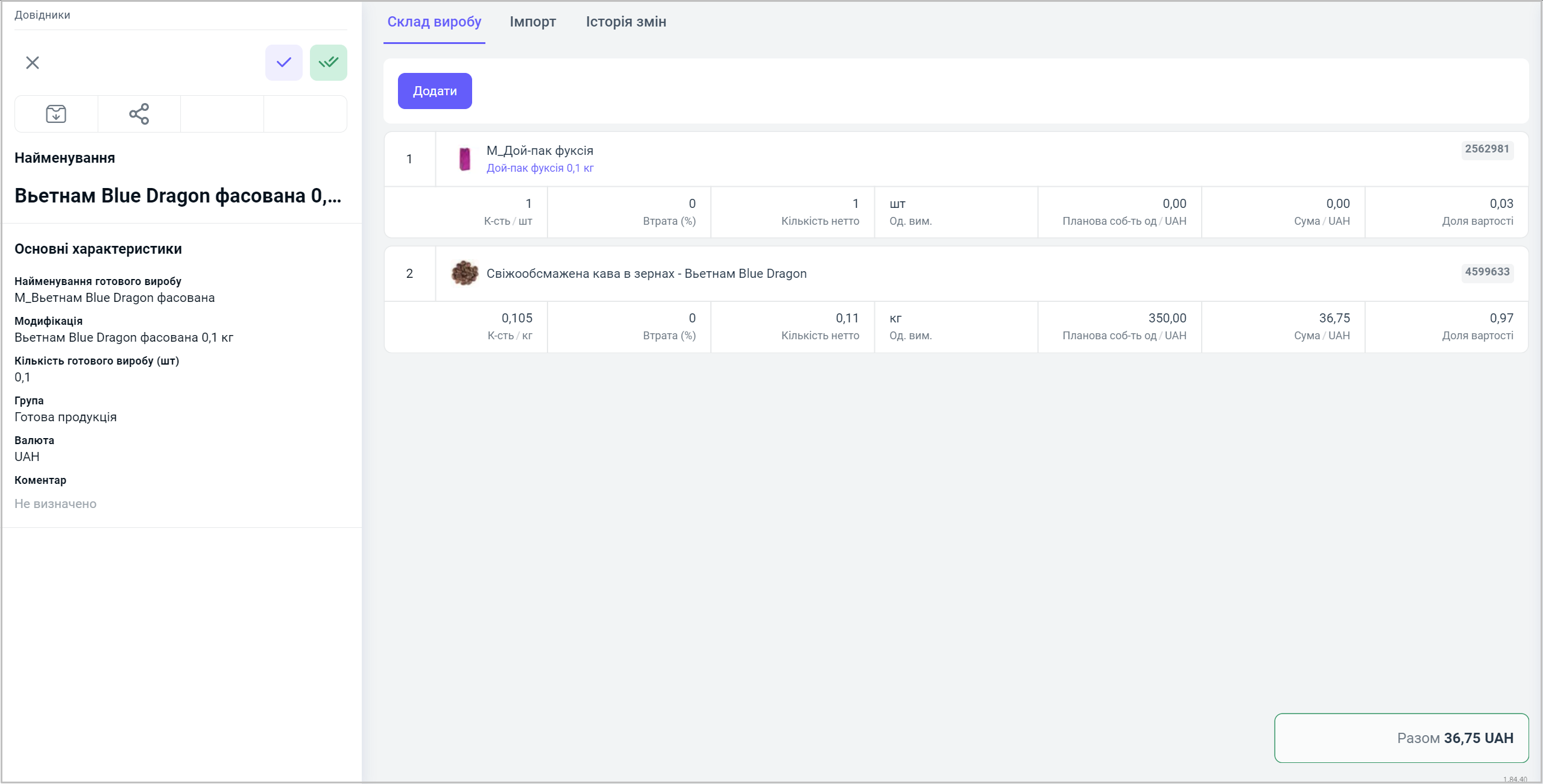Image resolution: width=1543 pixels, height=784 pixels.
Task: Click the quantity 0,105 кг field
Action: coord(517,319)
